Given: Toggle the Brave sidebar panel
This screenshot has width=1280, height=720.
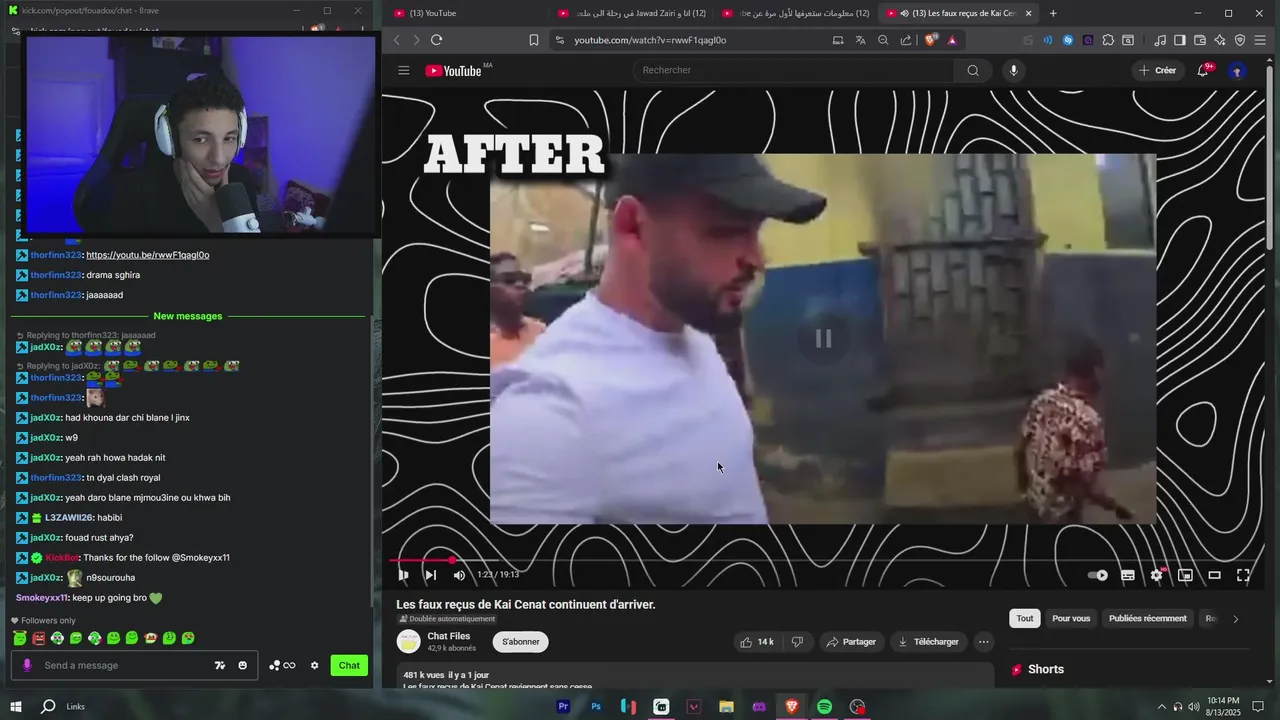Looking at the screenshot, I should click(1180, 40).
